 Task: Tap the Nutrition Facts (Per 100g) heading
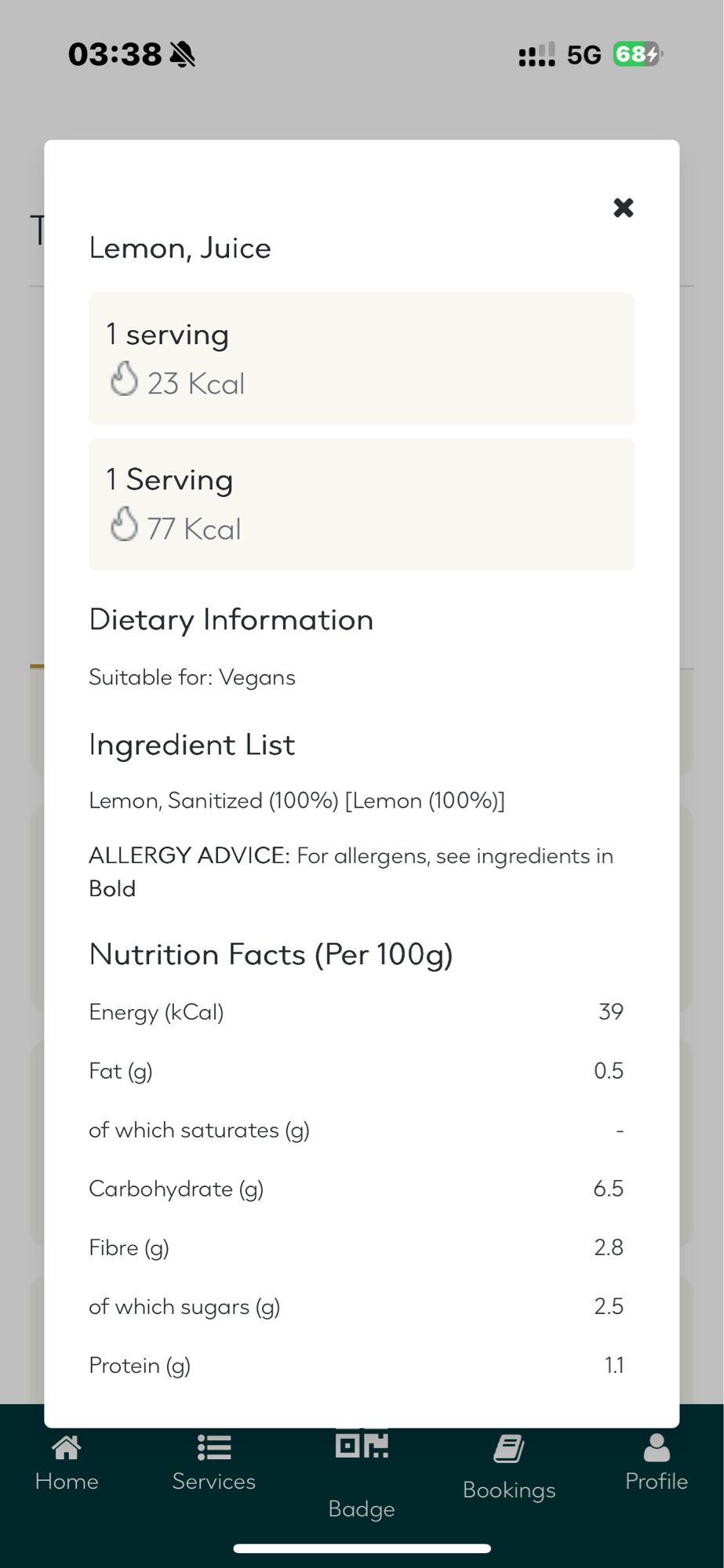click(x=271, y=955)
